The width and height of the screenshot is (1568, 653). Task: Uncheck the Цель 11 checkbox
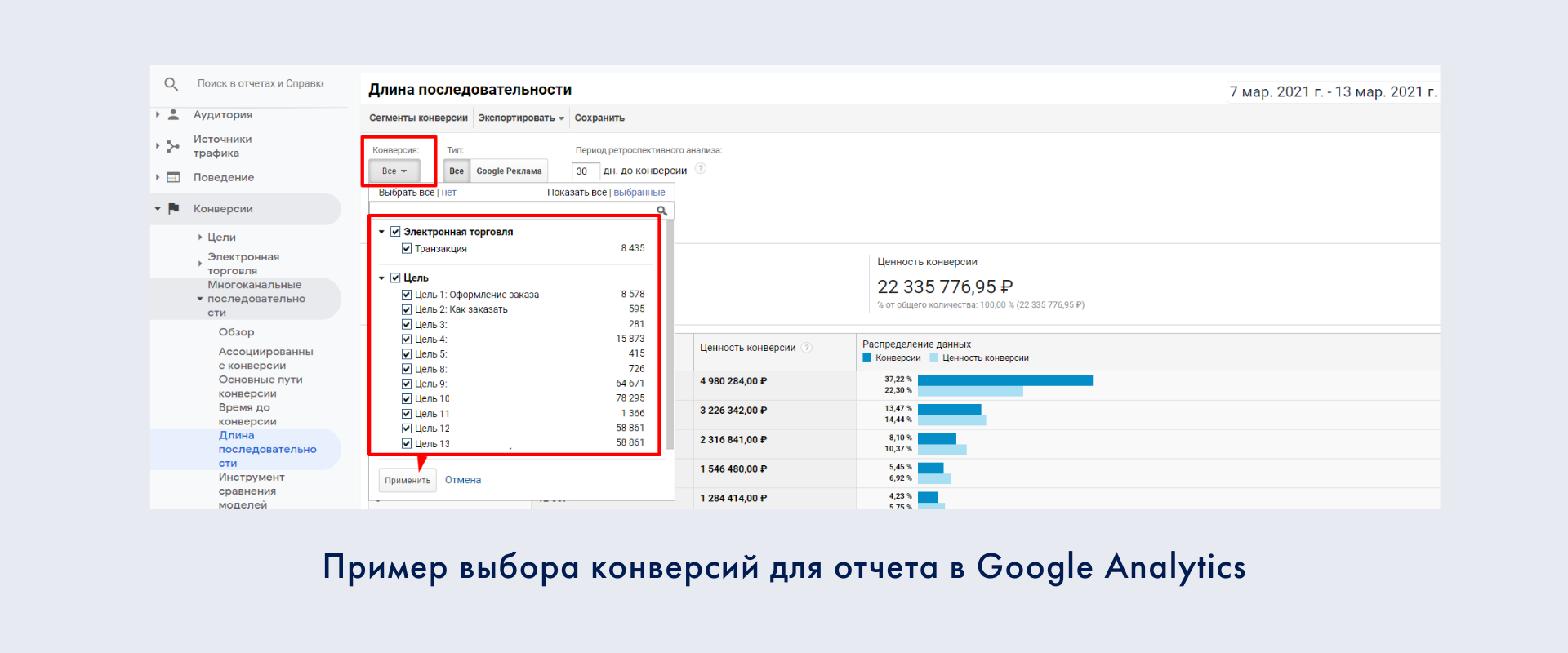tap(407, 414)
